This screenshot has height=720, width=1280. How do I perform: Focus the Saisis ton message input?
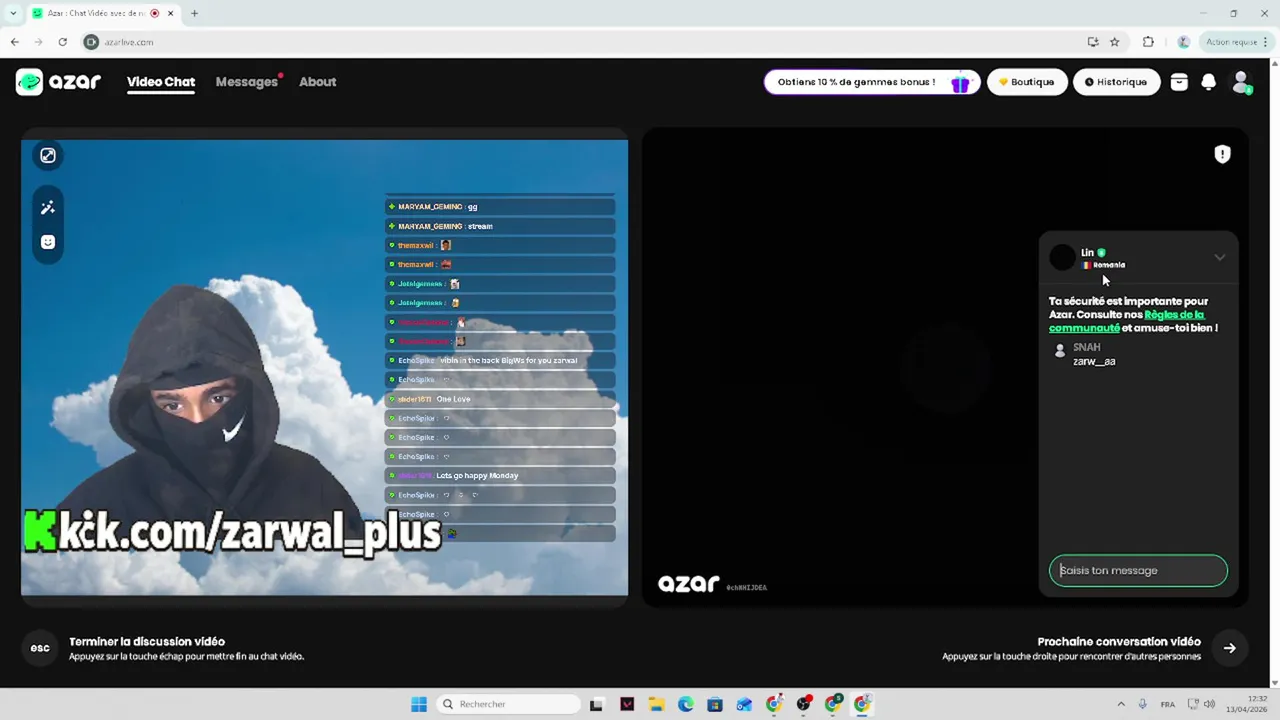tap(1138, 570)
